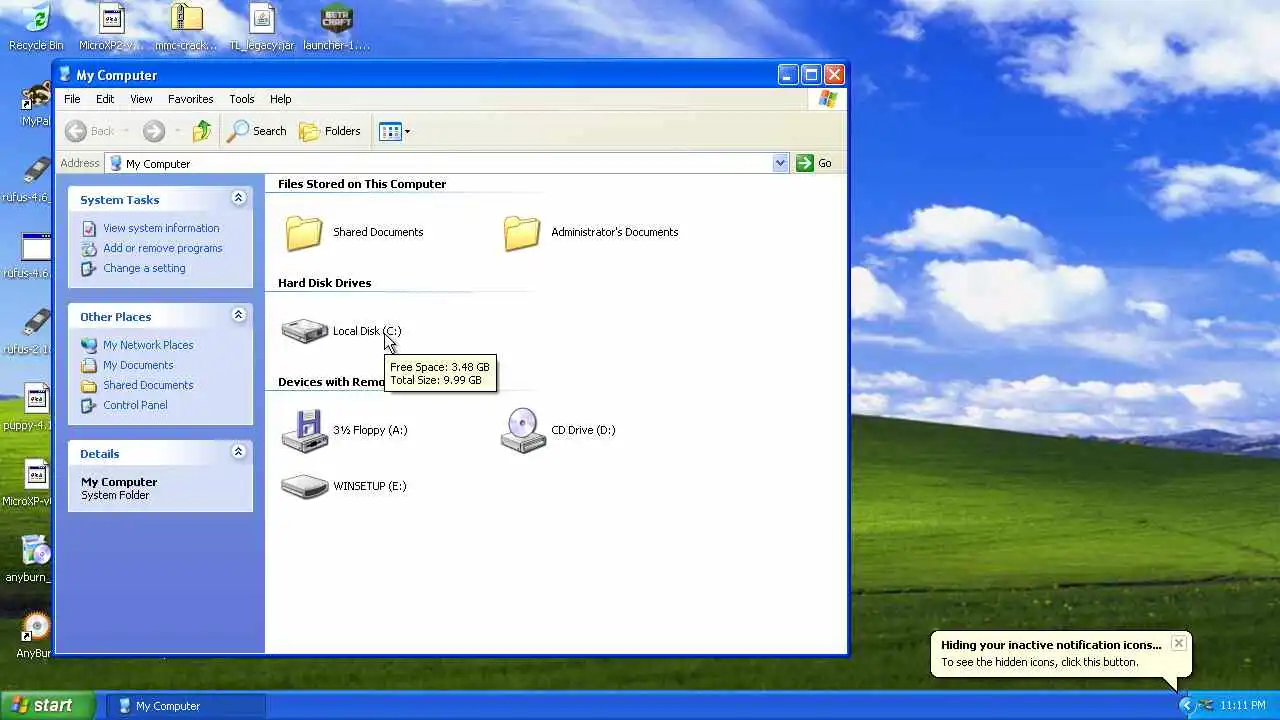This screenshot has width=1280, height=720.
Task: Click the Windows flag logo in menu bar
Action: coord(827,99)
